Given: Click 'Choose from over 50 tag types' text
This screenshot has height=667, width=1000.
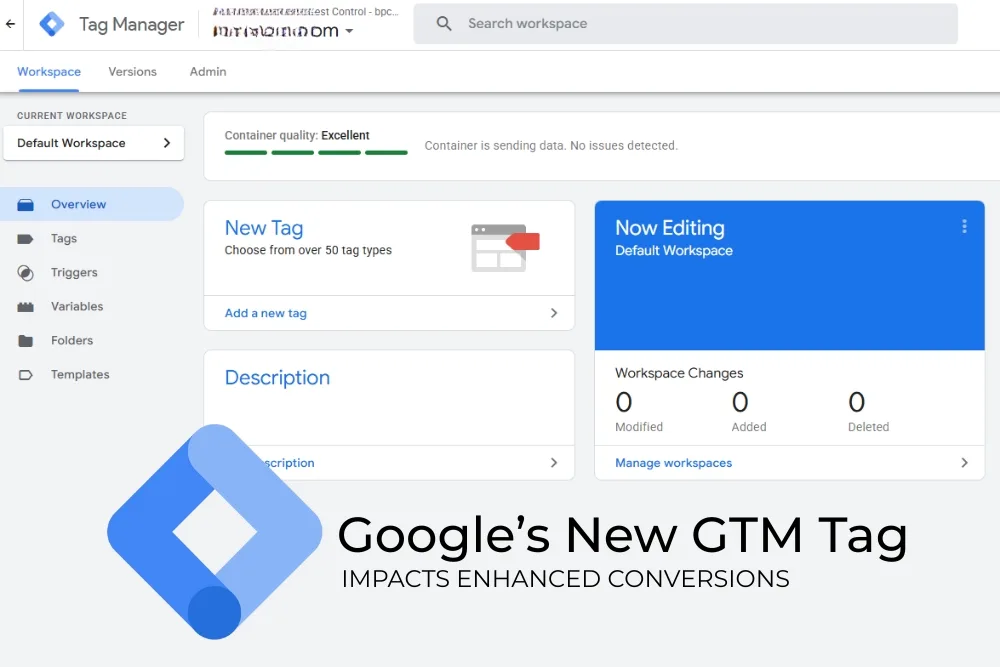Looking at the screenshot, I should 308,250.
